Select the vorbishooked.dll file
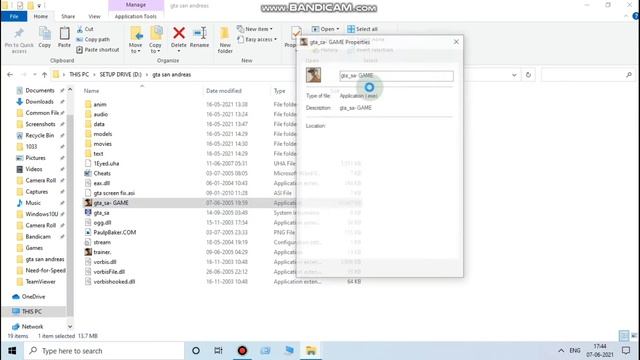Viewport: 640px width, 360px height. [114, 282]
